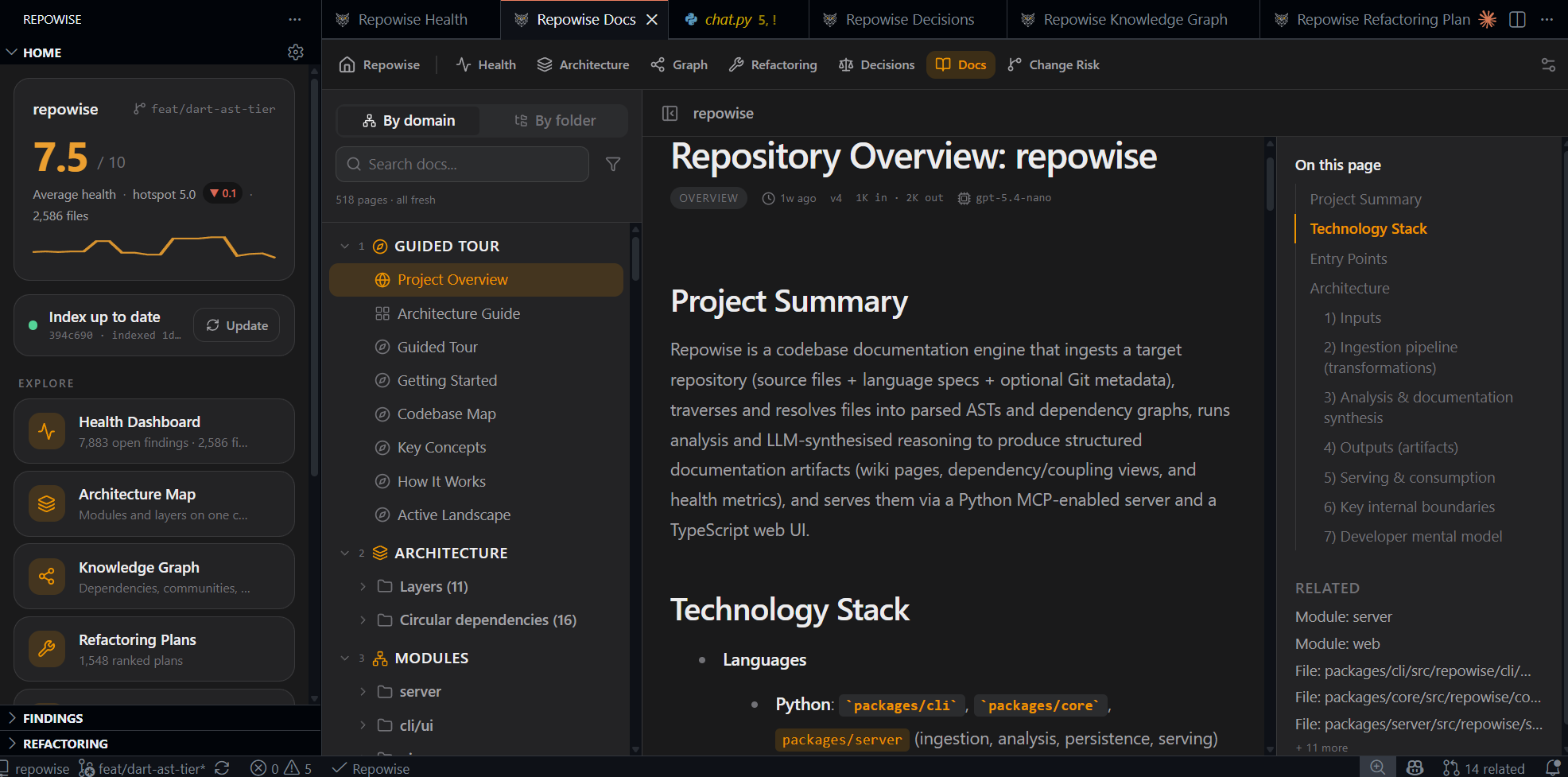Open editor more actions ellipsis
This screenshot has height=777, width=1568.
(1547, 19)
